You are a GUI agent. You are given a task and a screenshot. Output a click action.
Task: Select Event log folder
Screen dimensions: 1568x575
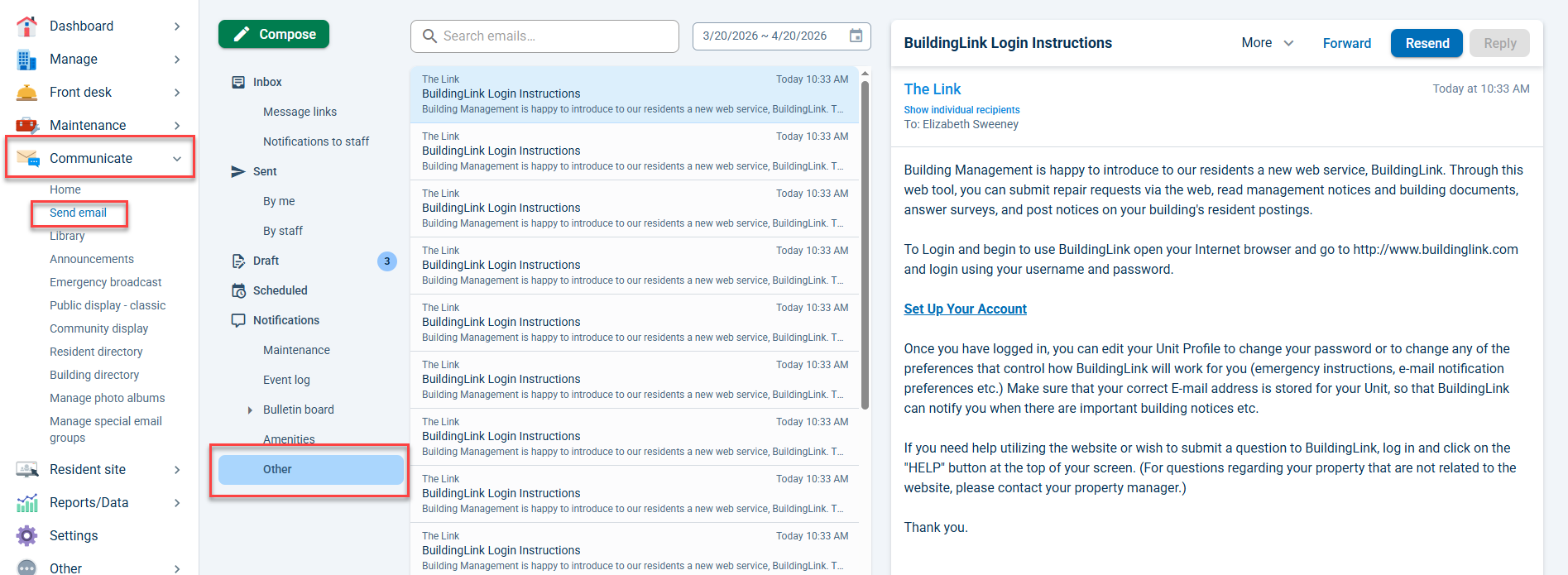(x=286, y=380)
